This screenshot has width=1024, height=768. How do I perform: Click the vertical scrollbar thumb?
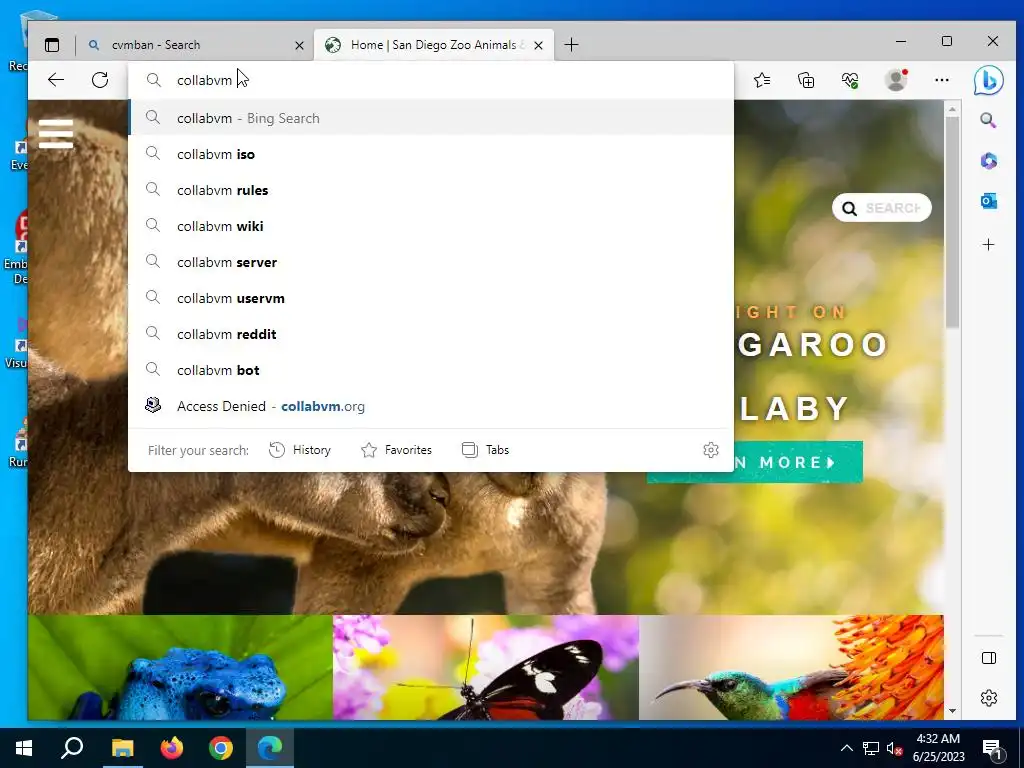(x=952, y=222)
